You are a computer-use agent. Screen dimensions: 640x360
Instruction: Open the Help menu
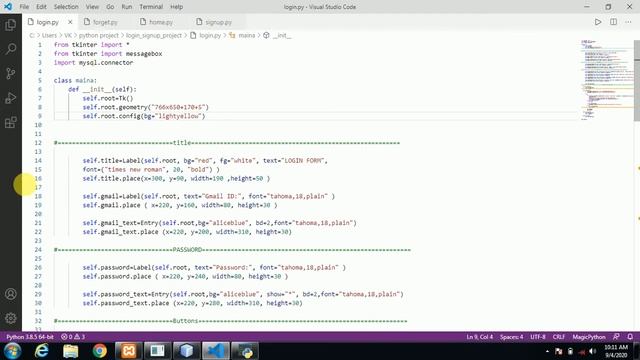(176, 7)
